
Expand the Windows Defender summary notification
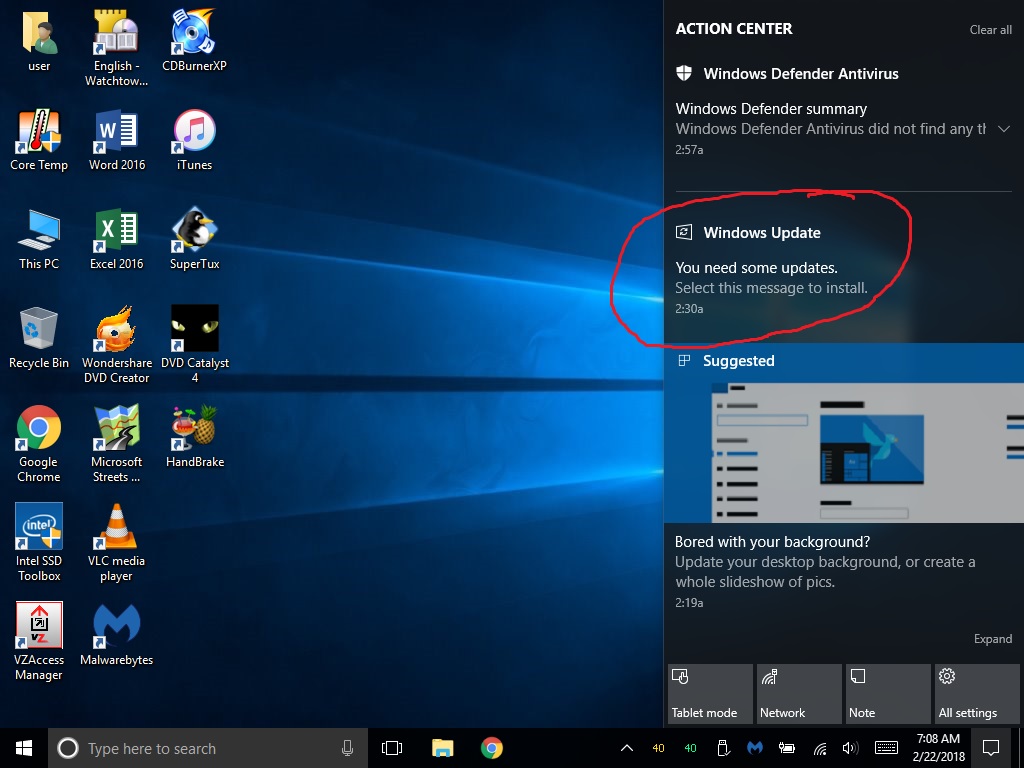pos(1004,129)
